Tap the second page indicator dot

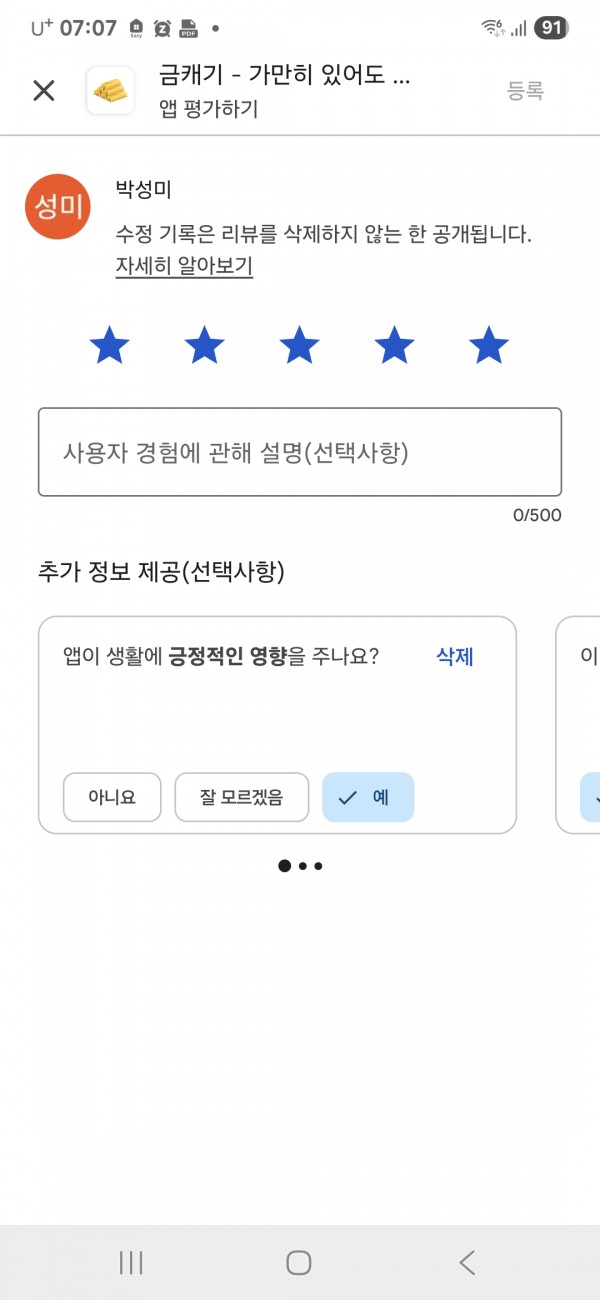(x=302, y=866)
